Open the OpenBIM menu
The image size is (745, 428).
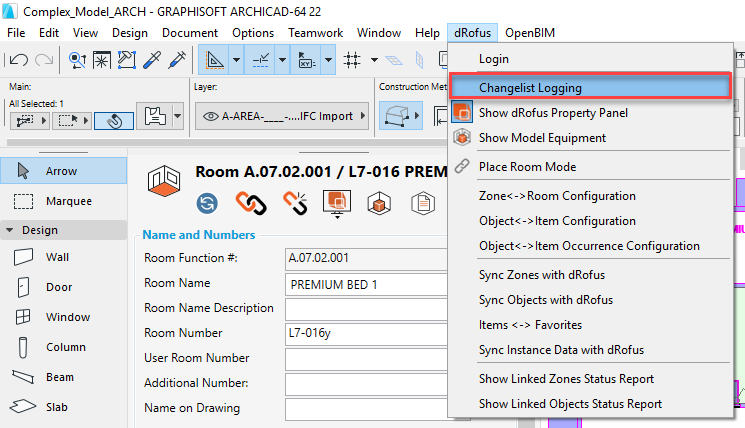529,33
